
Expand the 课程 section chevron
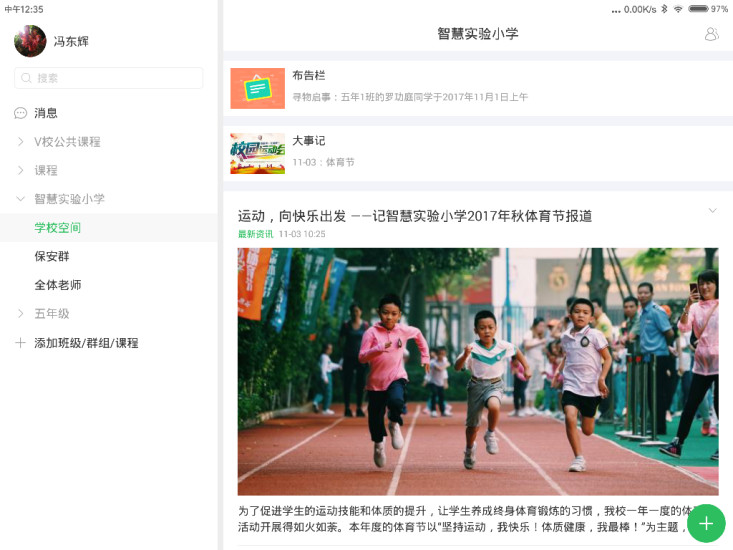[20, 171]
